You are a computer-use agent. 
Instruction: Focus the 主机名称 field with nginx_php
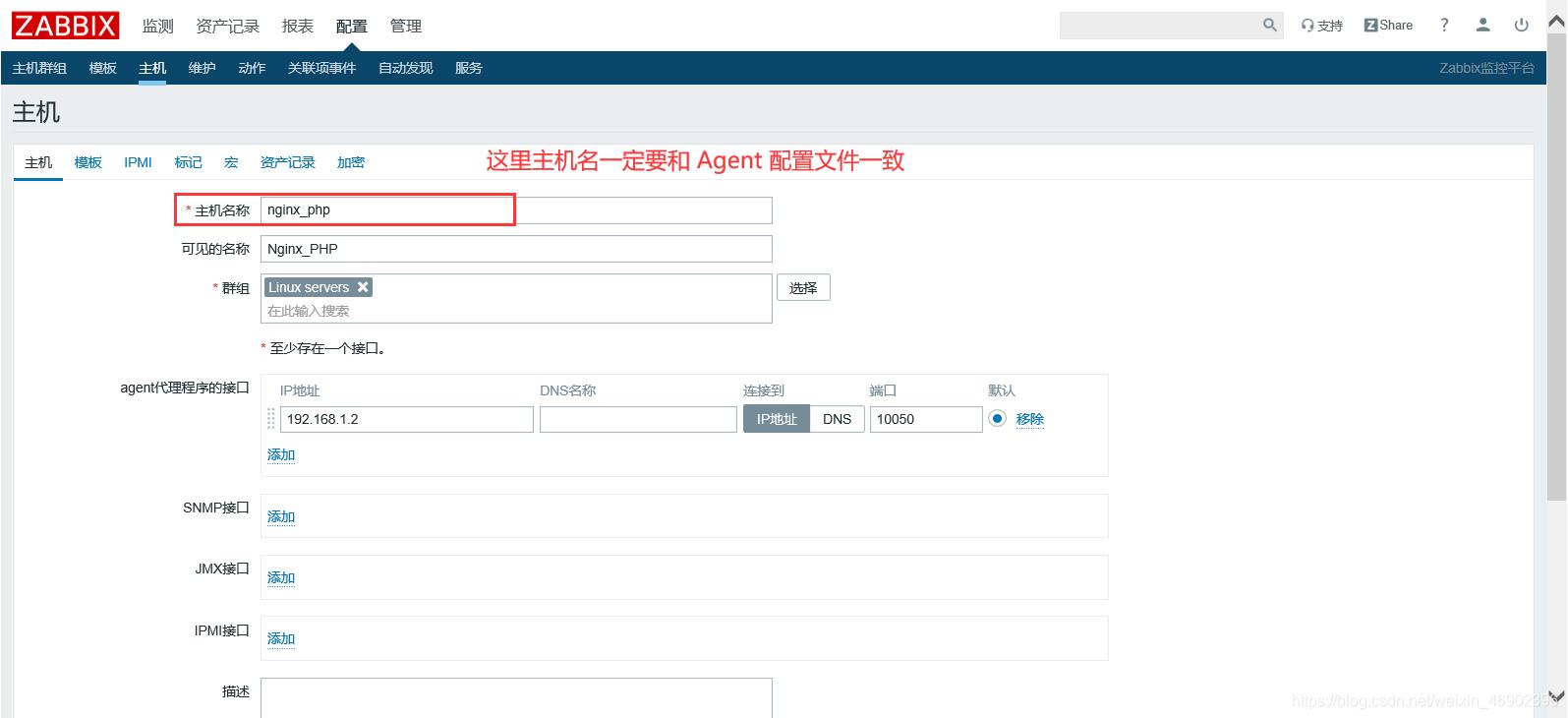click(516, 210)
